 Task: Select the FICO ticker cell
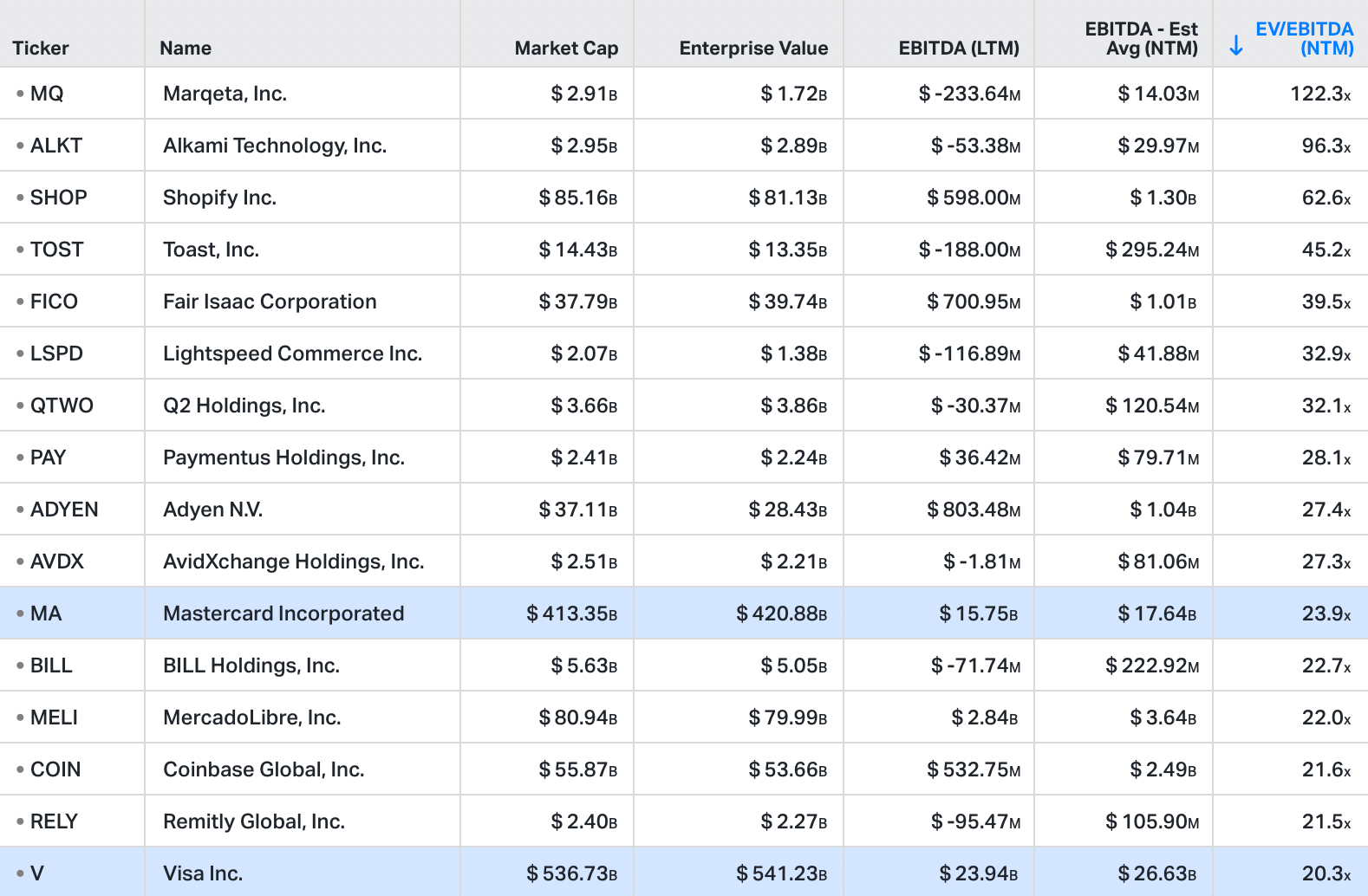click(72, 302)
